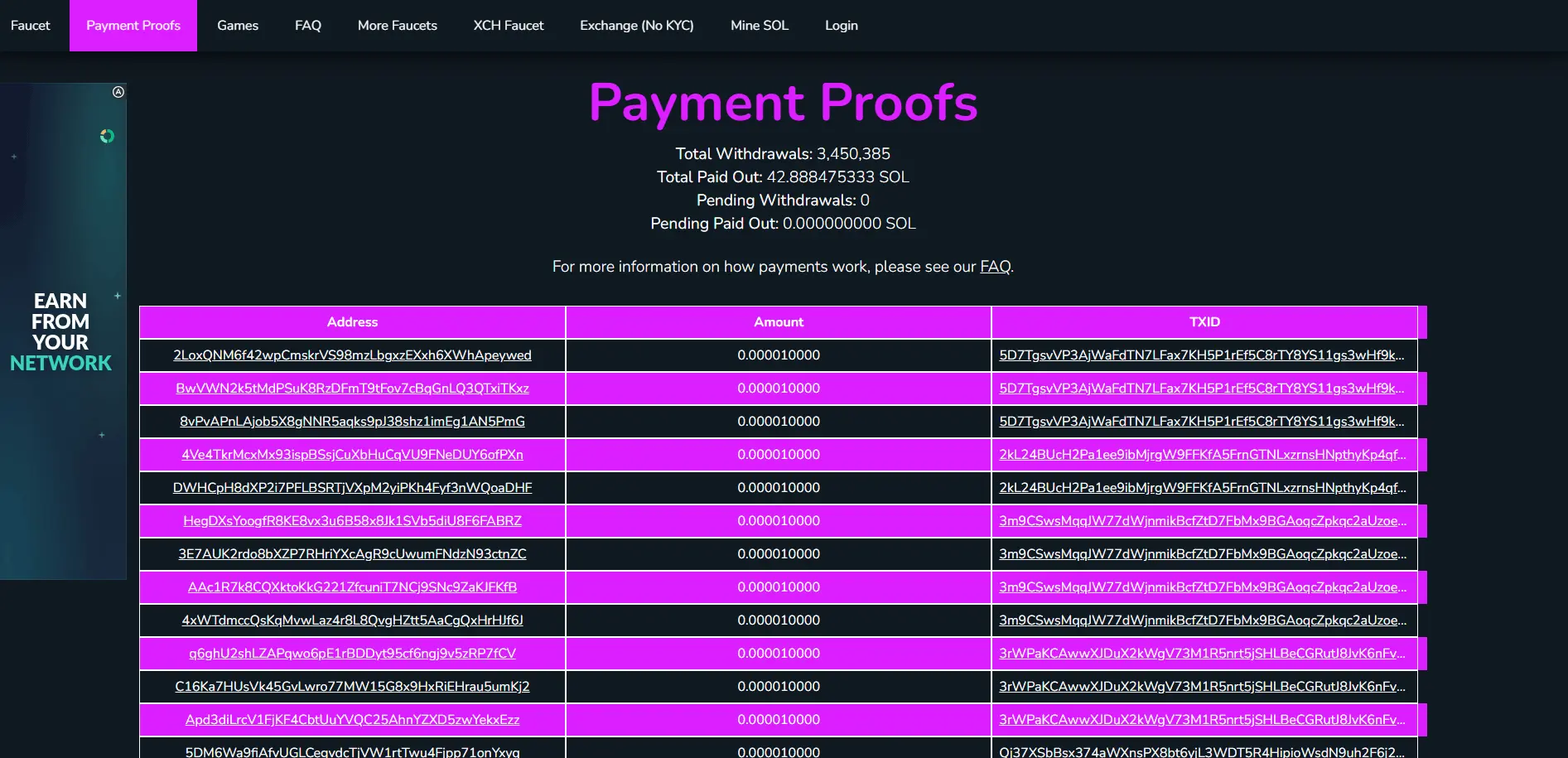Open address 8vPvAPnLAjob5X8gNNR5aqks link
The width and height of the screenshot is (1568, 758).
352,422
